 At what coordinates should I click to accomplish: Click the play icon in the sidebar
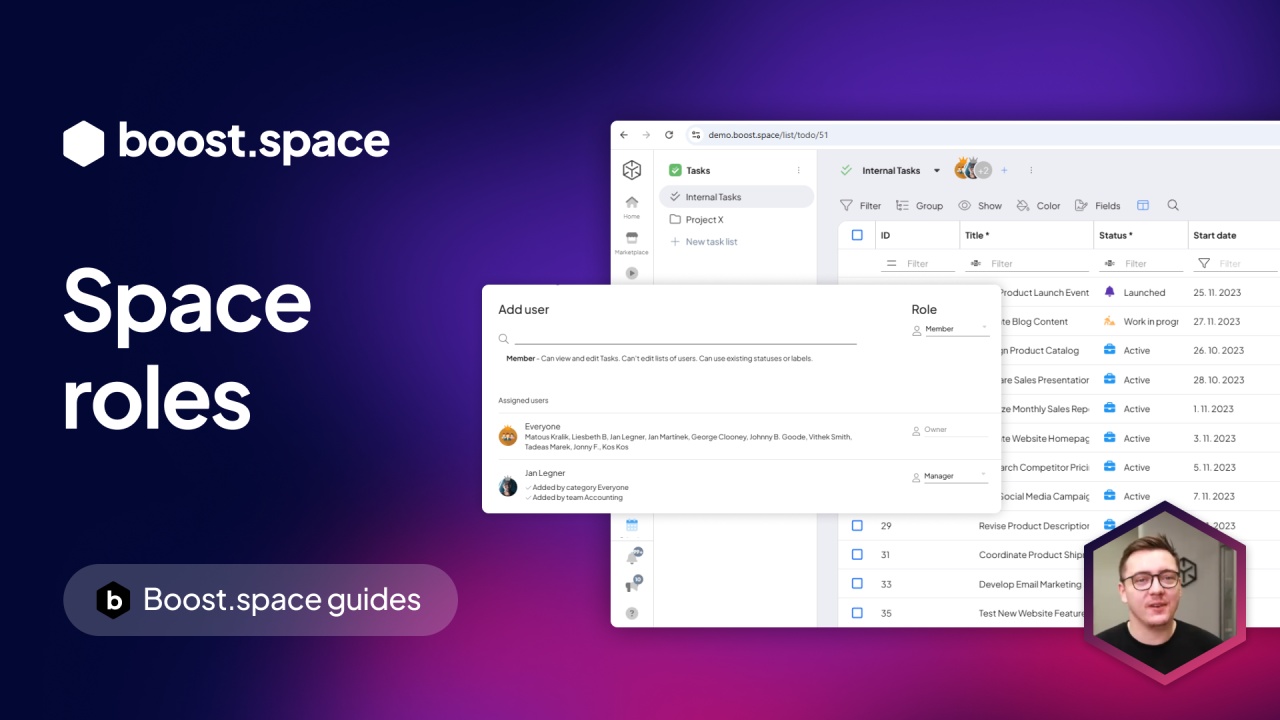pos(632,273)
